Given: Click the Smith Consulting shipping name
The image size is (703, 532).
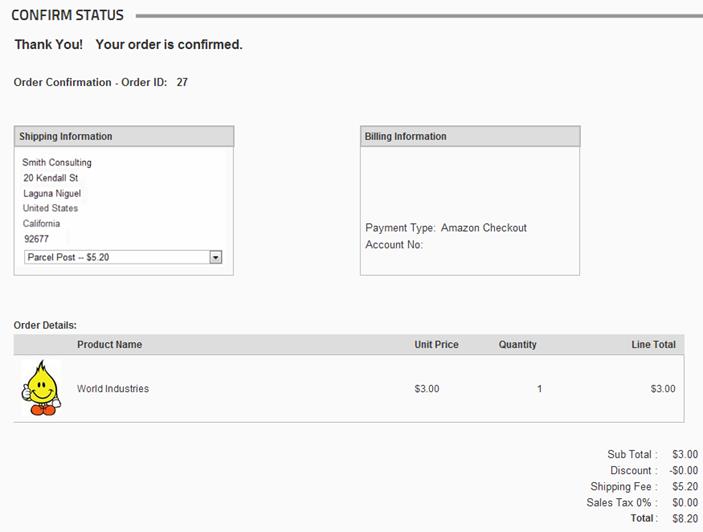Looking at the screenshot, I should pyautogui.click(x=57, y=162).
